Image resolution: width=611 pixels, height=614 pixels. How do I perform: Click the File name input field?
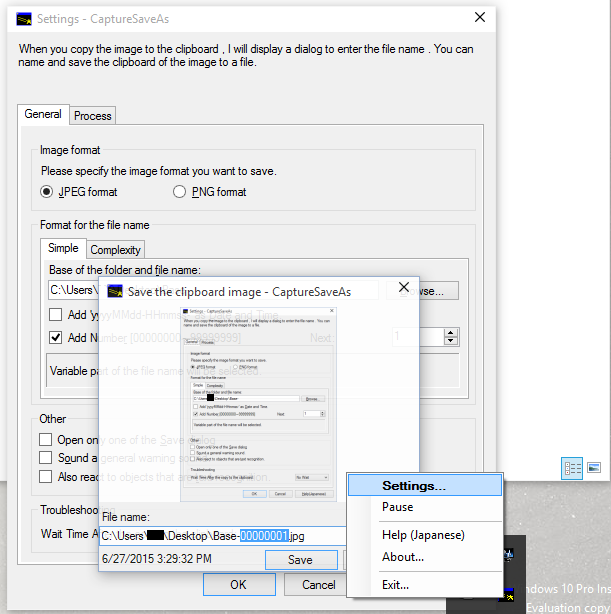point(223,536)
